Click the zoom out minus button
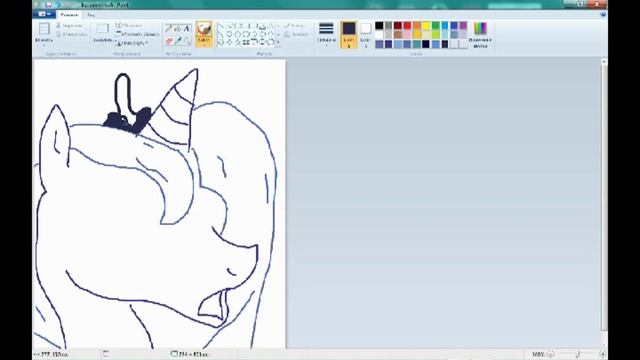Image resolution: width=640 pixels, height=360 pixels. click(x=551, y=354)
